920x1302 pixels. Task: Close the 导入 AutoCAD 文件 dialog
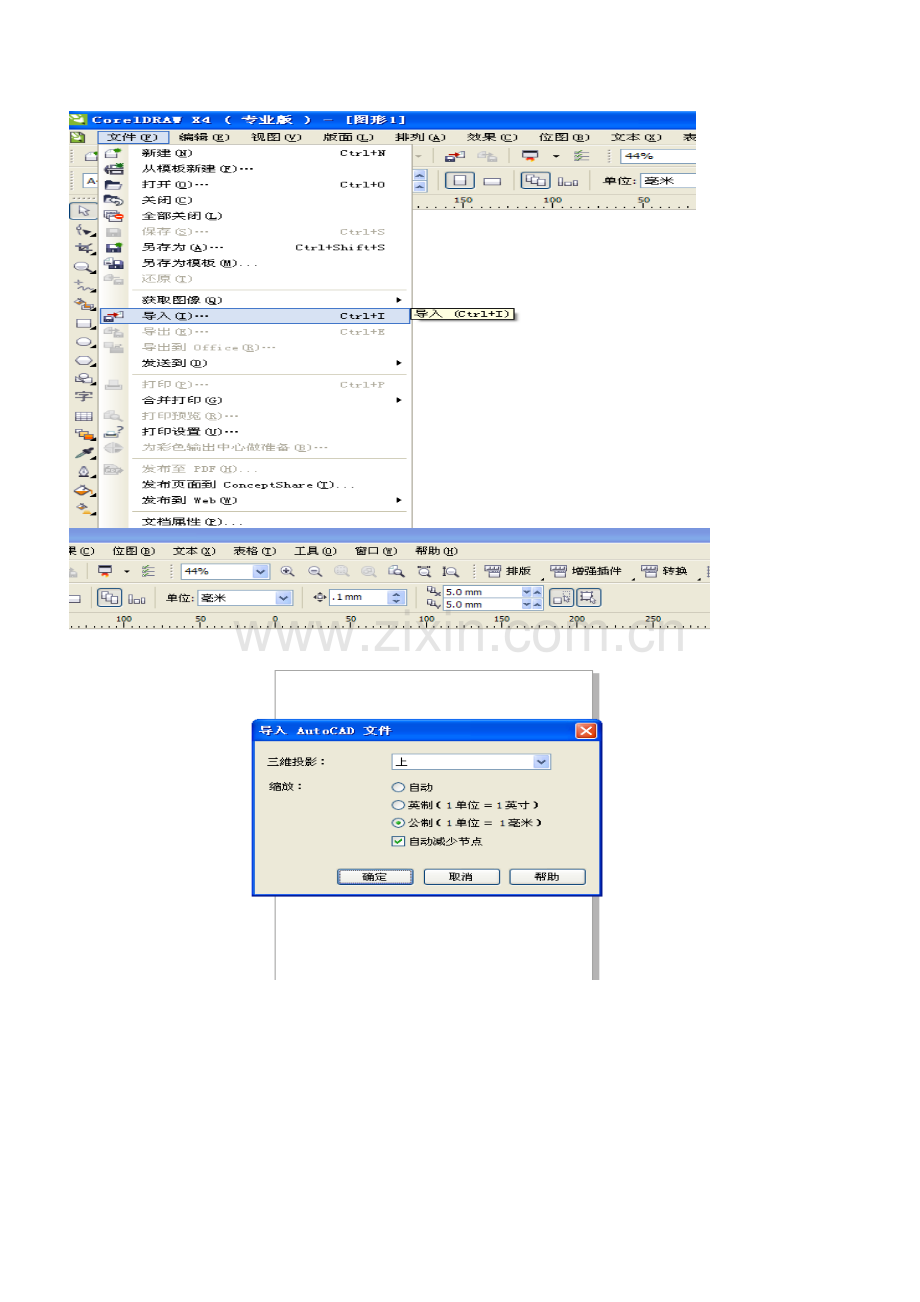click(x=586, y=731)
